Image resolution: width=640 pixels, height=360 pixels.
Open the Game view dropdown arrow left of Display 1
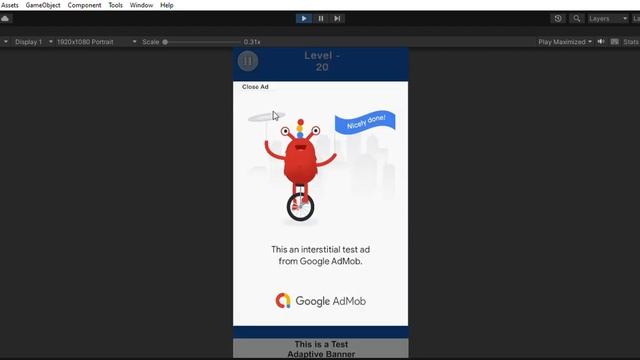pyautogui.click(x=6, y=42)
